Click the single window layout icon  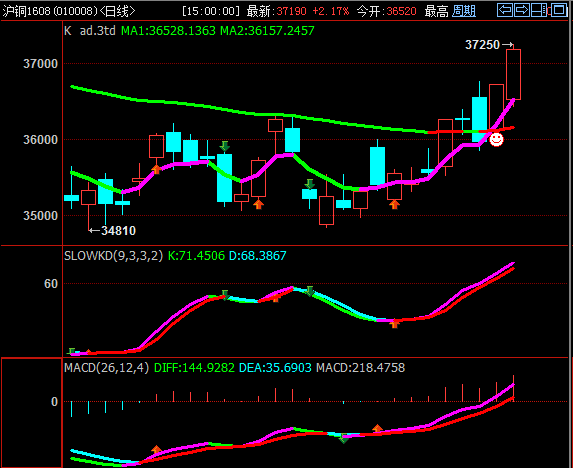[x=558, y=10]
